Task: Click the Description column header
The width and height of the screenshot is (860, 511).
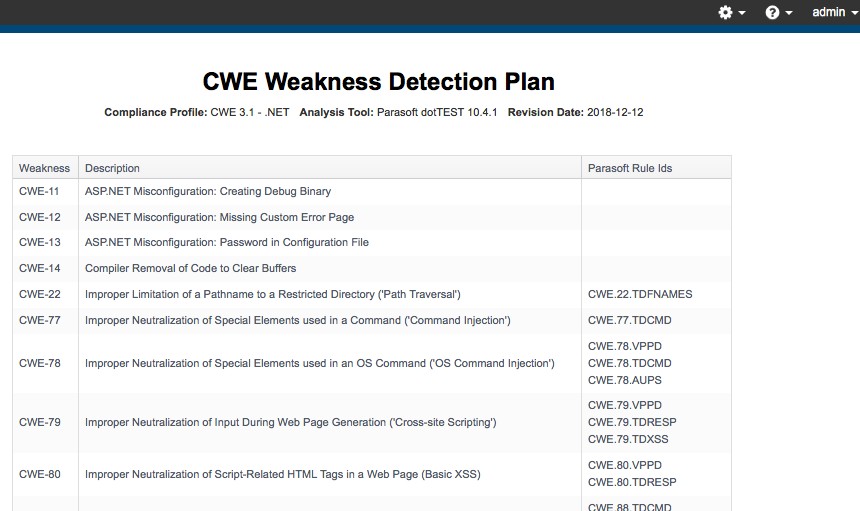Action: (x=112, y=168)
